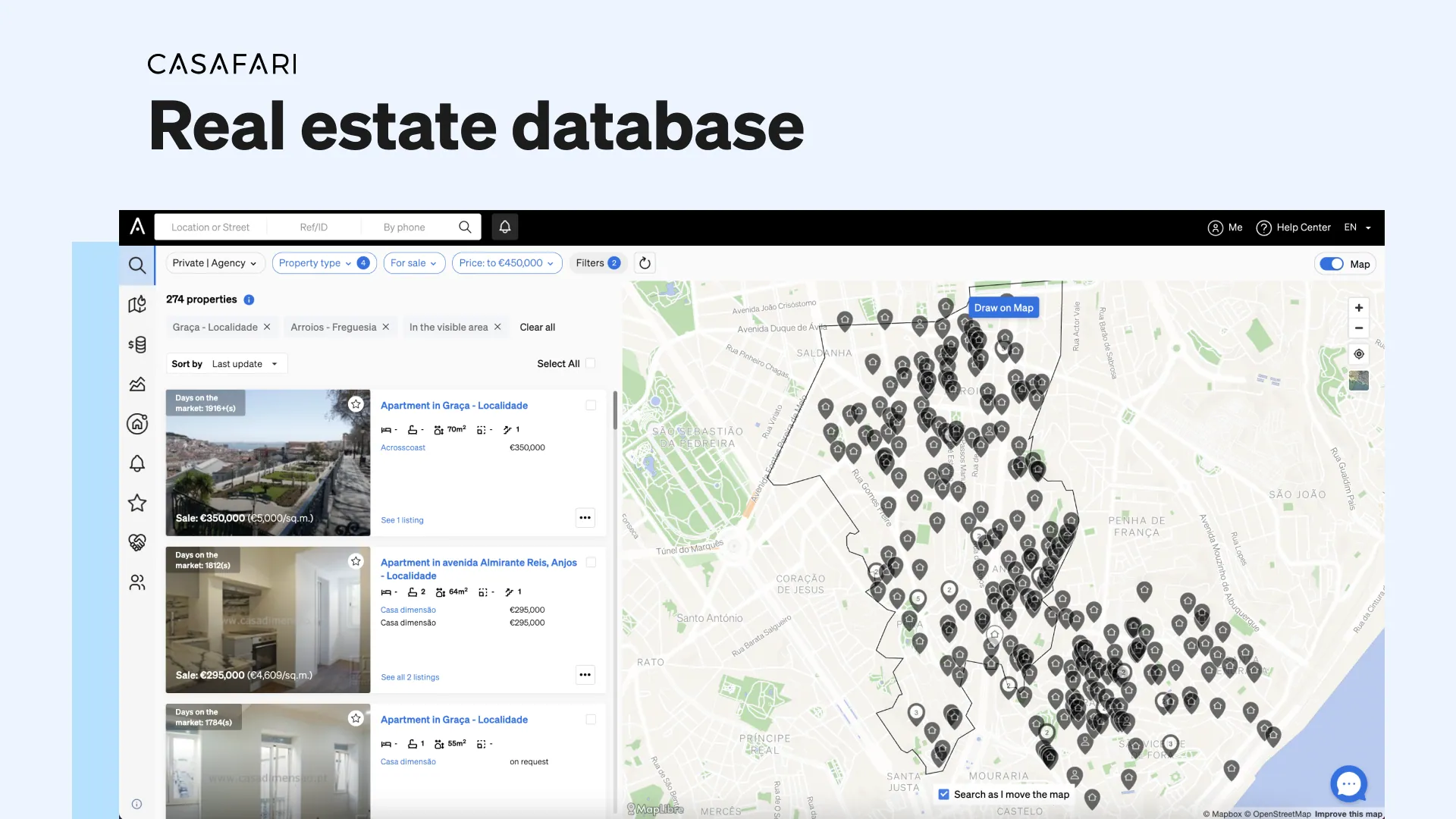
Task: Open the coins valuation sidebar icon
Action: pos(137,344)
